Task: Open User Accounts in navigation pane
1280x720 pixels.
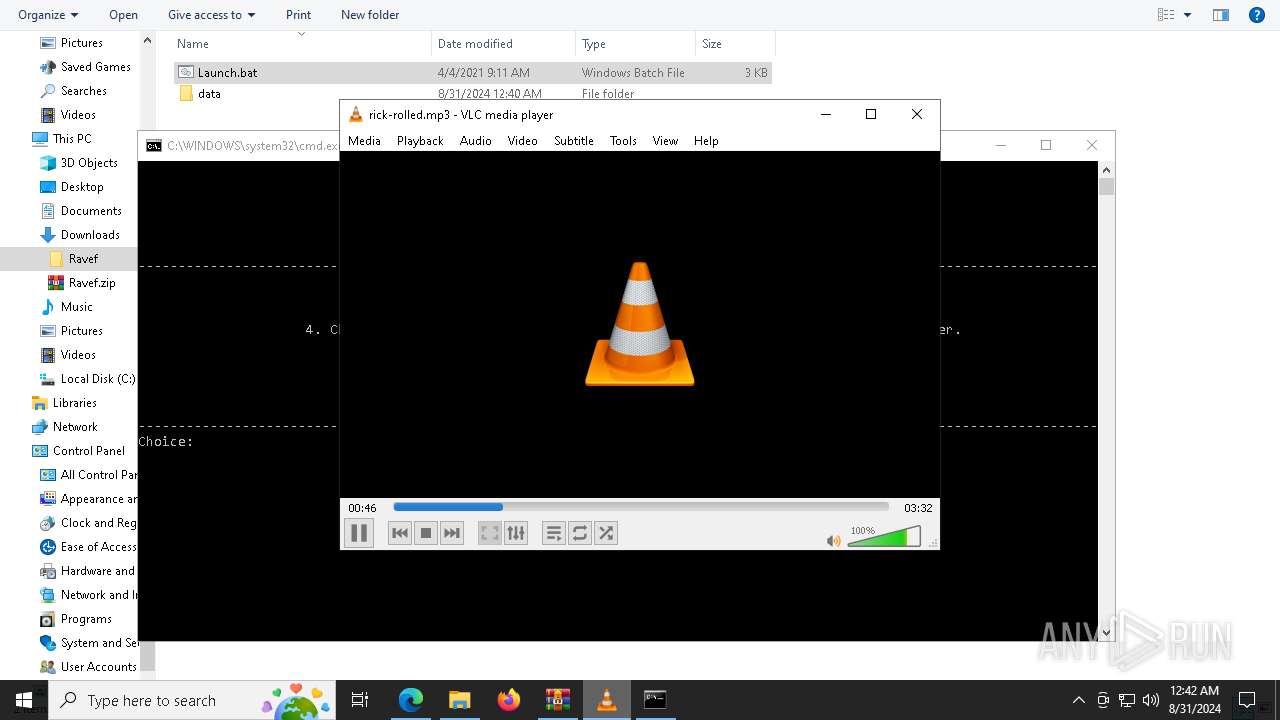Action: click(x=98, y=667)
